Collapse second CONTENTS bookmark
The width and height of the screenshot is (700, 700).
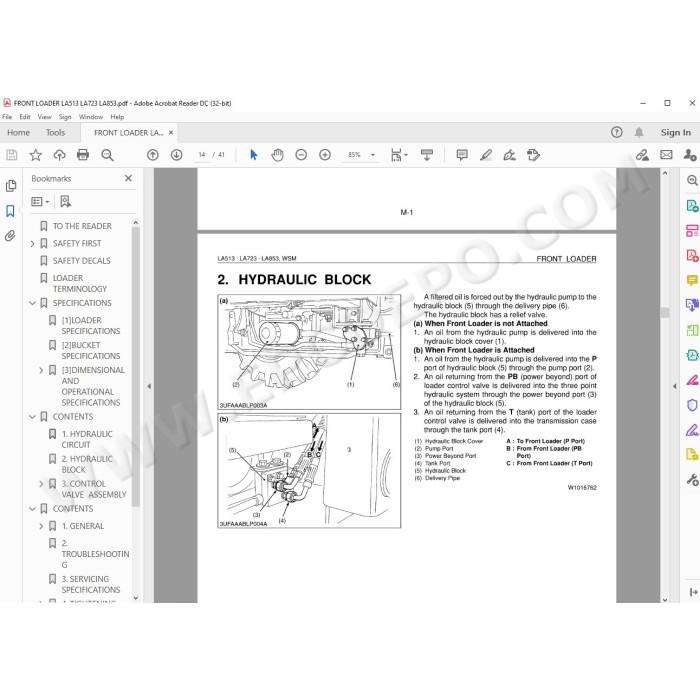tap(32, 509)
